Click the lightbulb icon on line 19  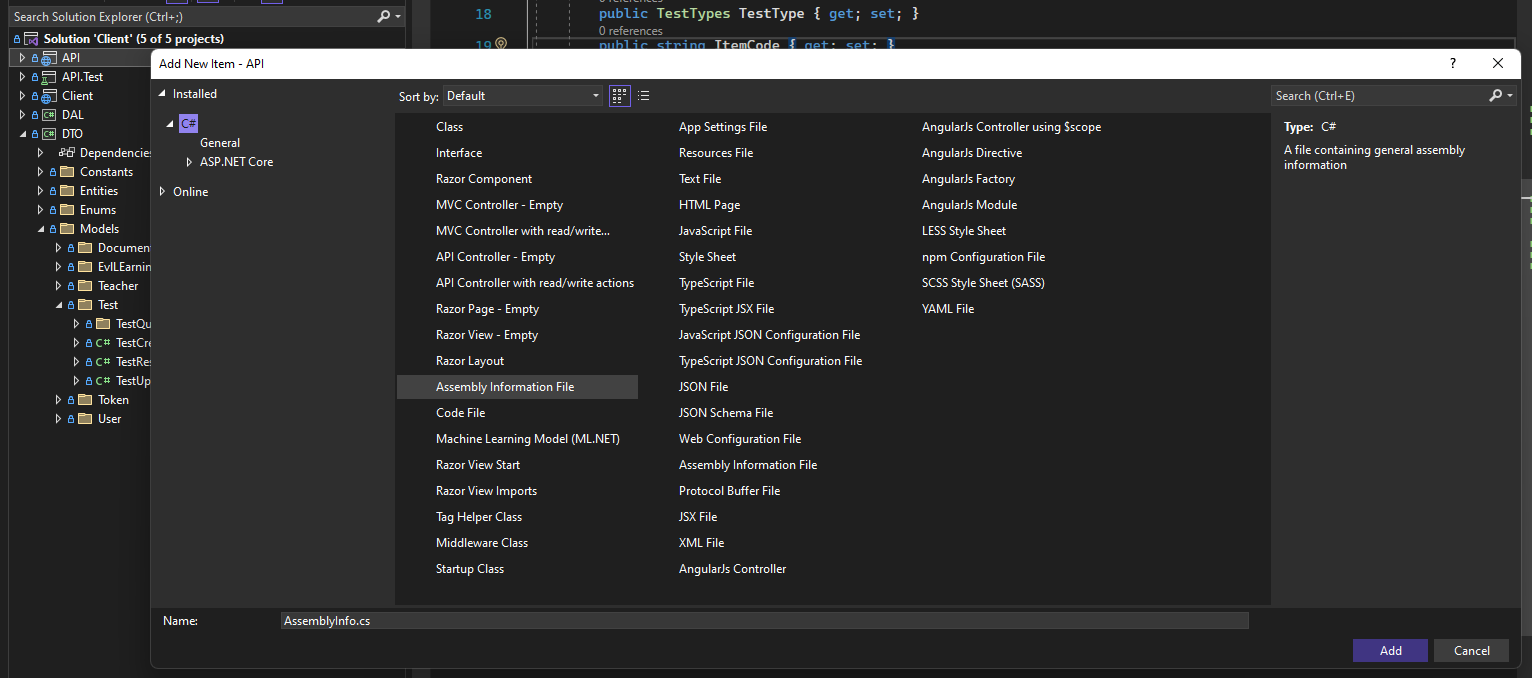click(501, 45)
